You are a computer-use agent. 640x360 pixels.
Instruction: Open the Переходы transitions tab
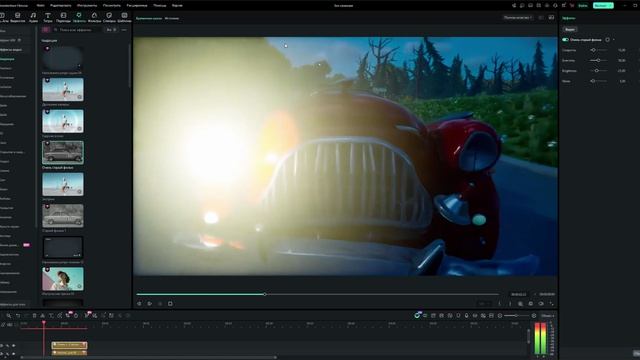coord(63,17)
